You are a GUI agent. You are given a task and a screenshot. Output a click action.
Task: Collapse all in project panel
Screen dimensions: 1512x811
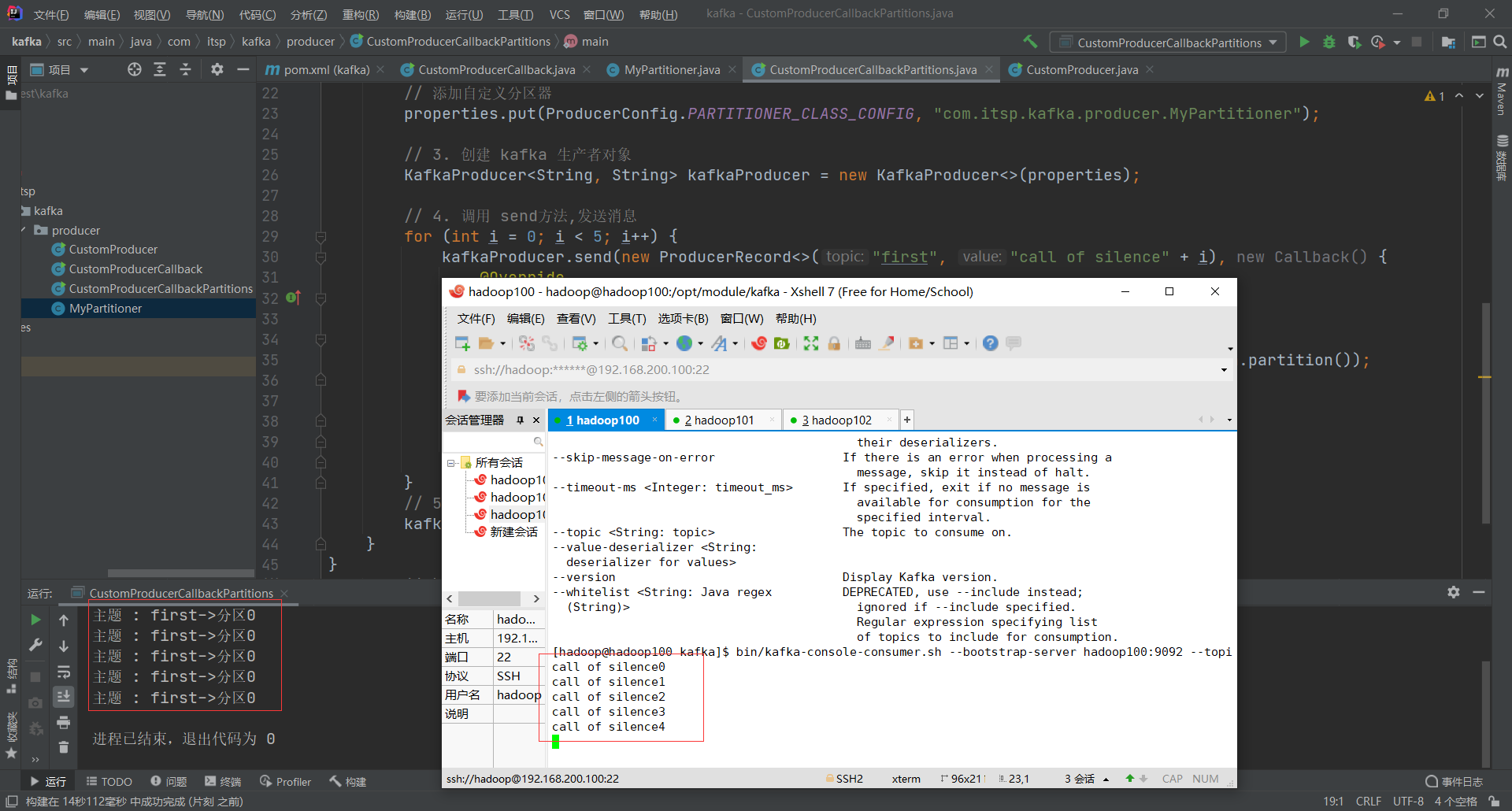pyautogui.click(x=186, y=69)
